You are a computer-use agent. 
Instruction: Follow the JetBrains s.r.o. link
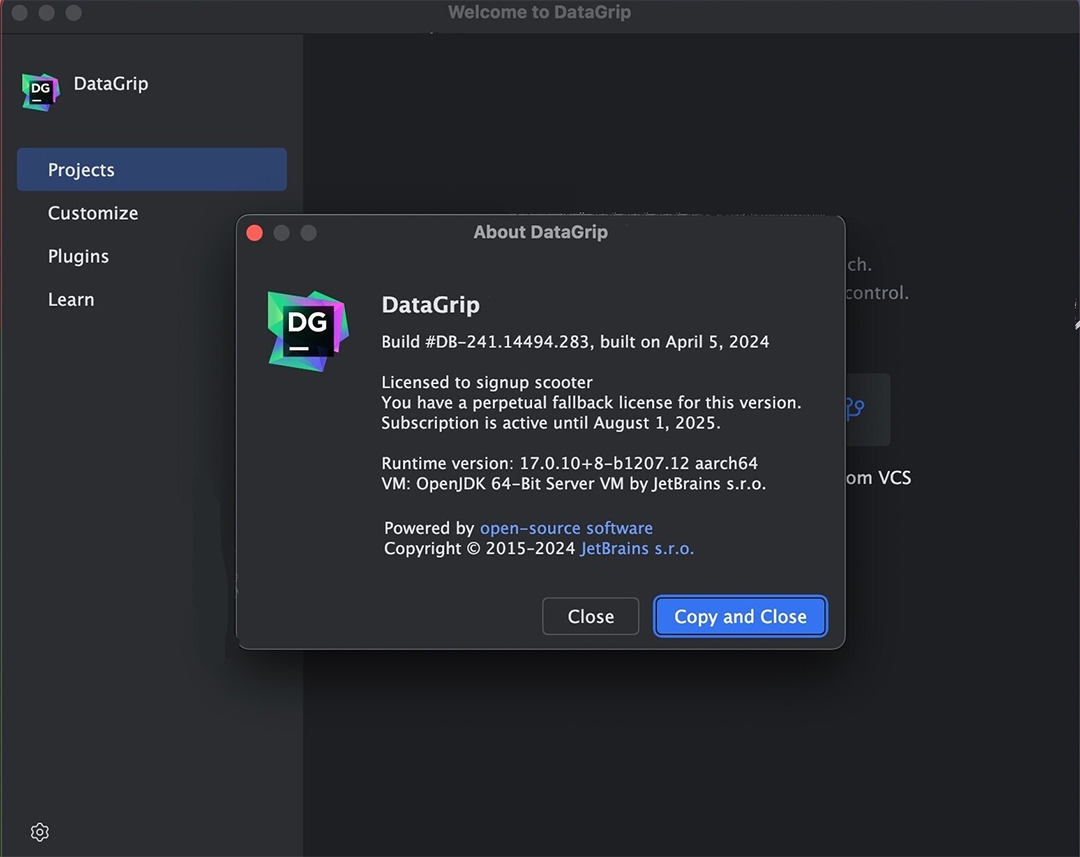click(x=637, y=548)
